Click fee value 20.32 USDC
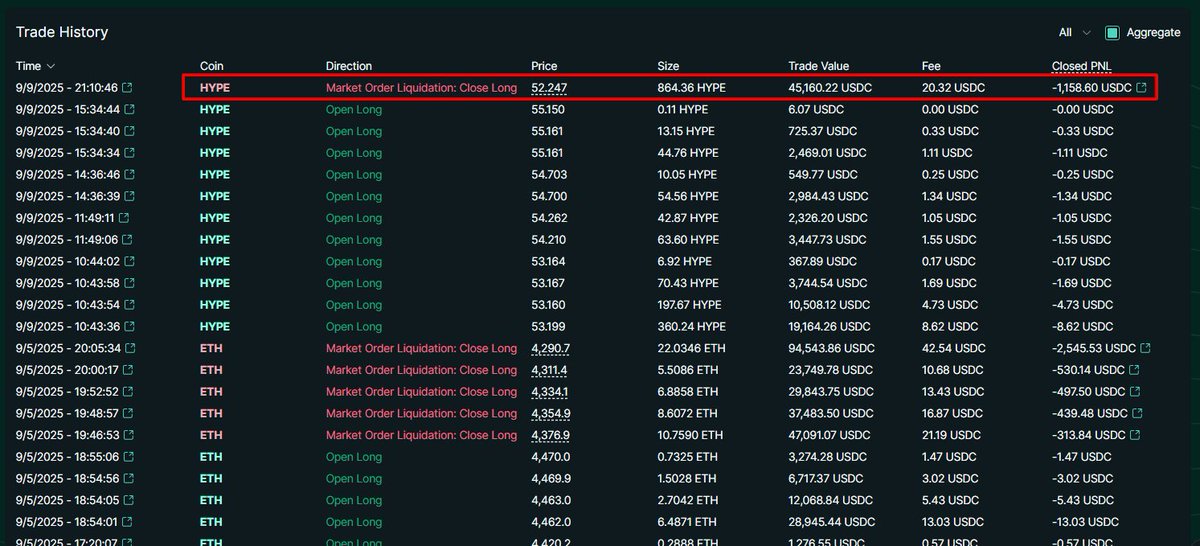 [x=953, y=88]
